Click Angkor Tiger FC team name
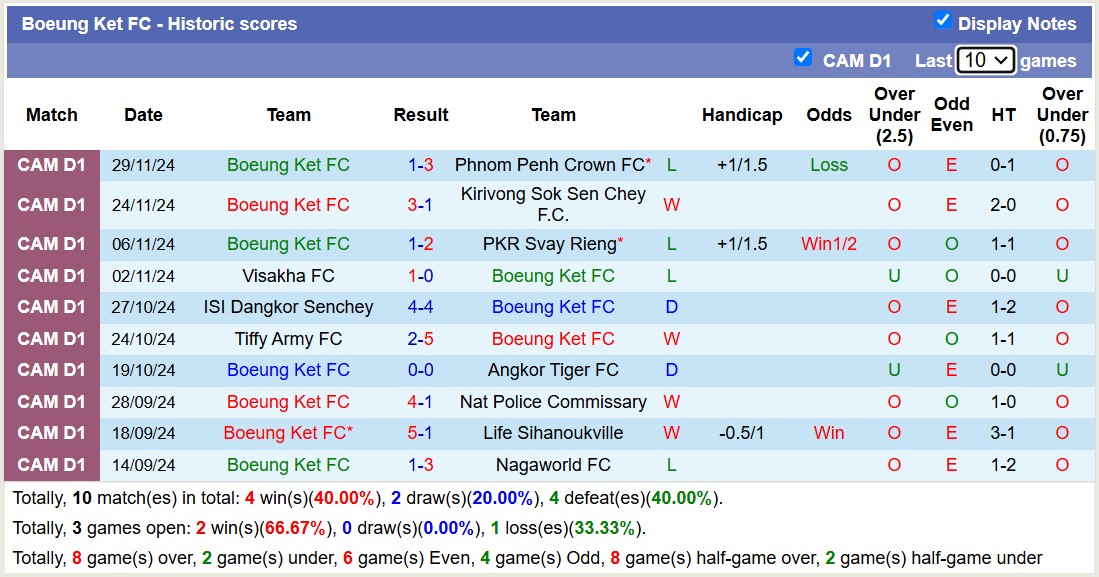The width and height of the screenshot is (1099, 577). (x=554, y=370)
